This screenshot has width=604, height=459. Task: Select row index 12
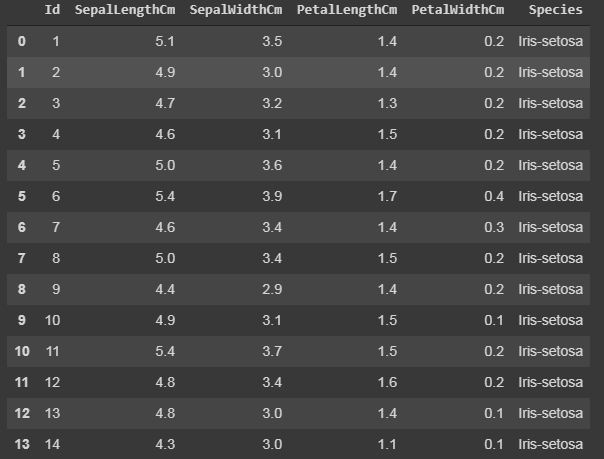[x=22, y=413]
